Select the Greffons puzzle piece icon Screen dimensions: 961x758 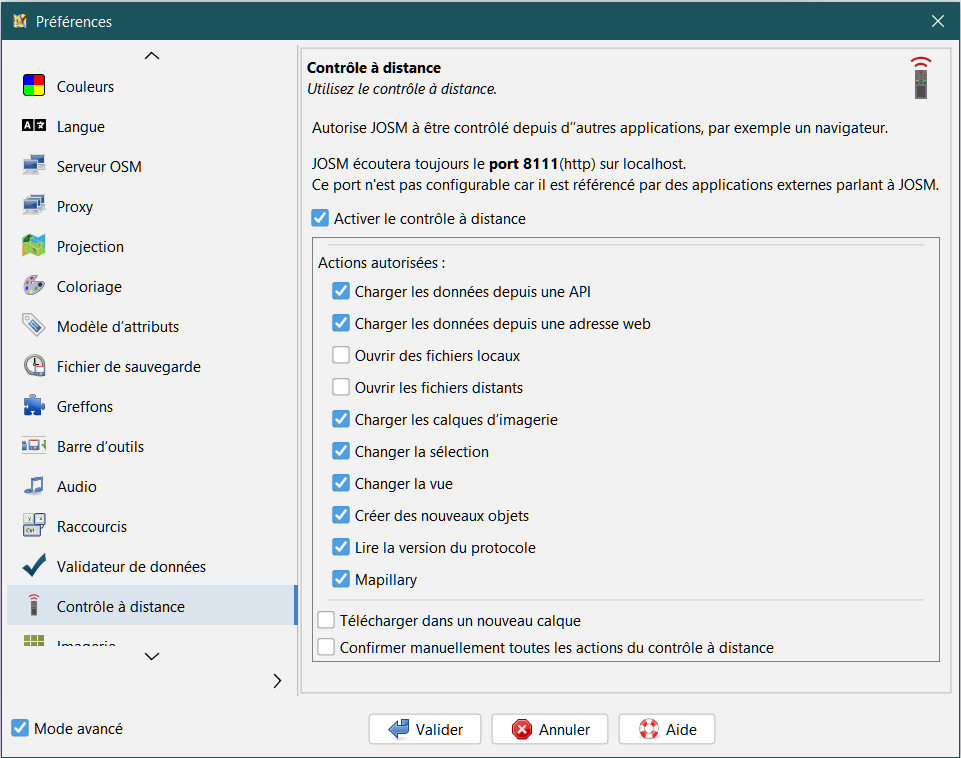tap(34, 407)
